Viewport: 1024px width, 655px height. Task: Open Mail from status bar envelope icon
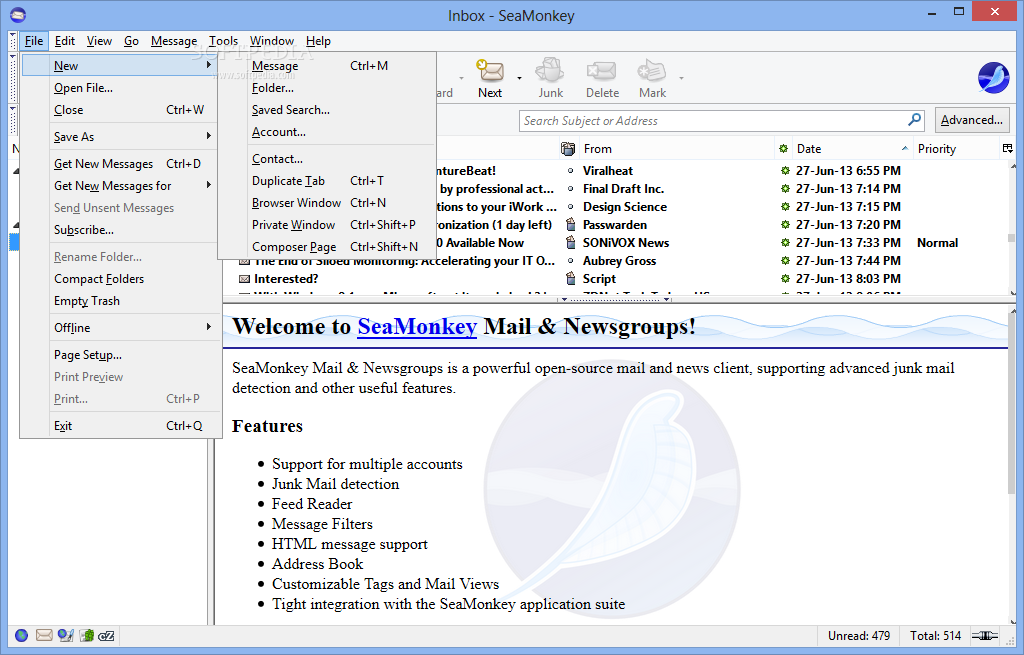44,635
